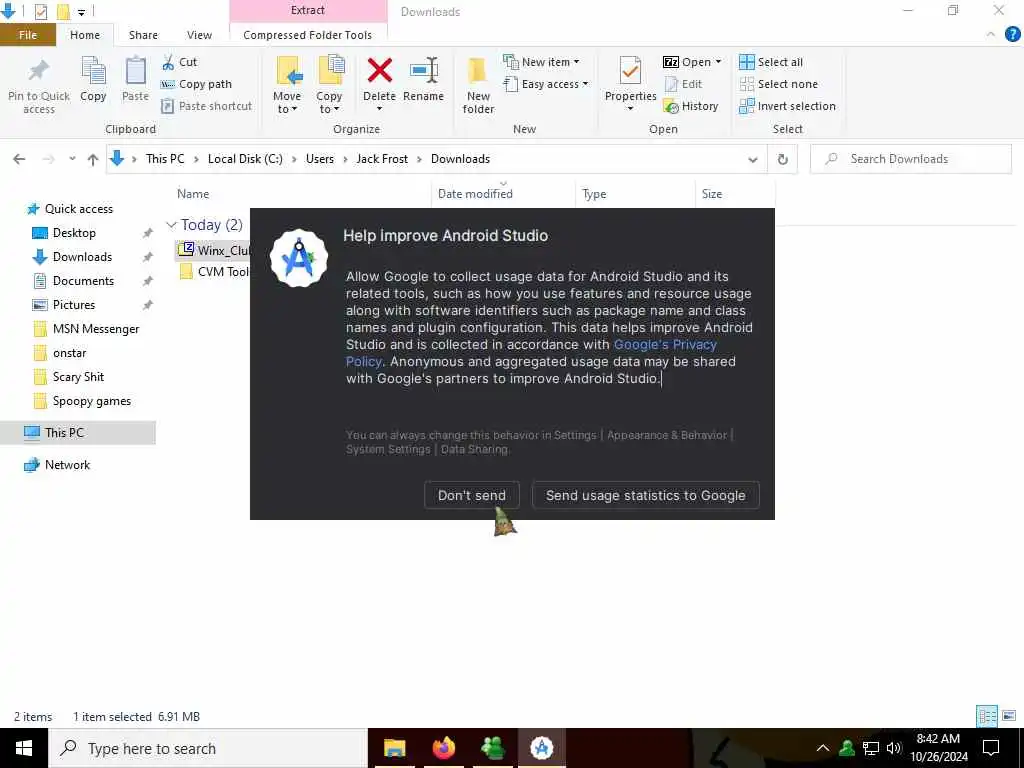Open Android Studio taskbar icon
The image size is (1024, 768).
pos(541,748)
